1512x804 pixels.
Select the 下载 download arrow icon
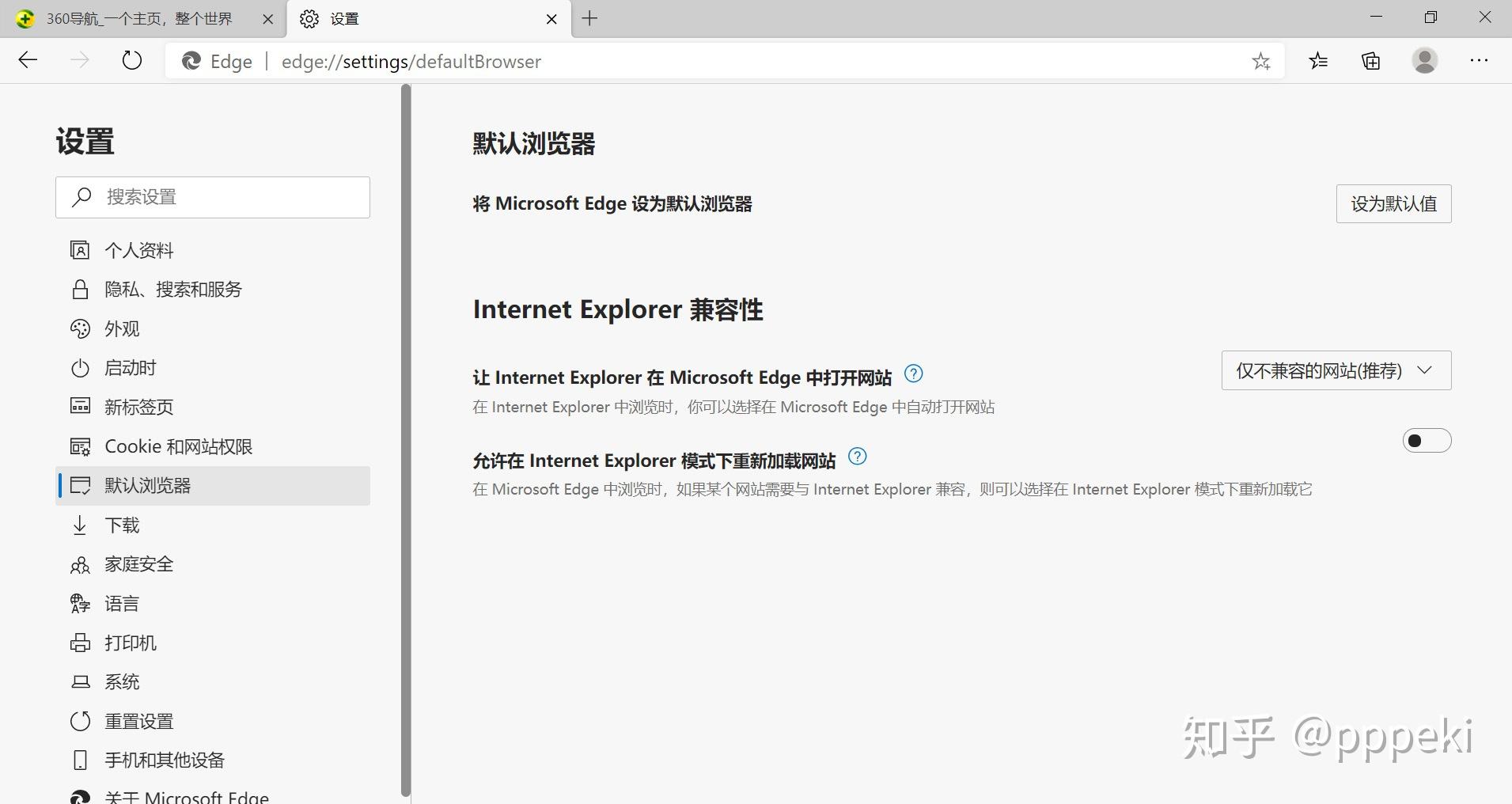[80, 525]
